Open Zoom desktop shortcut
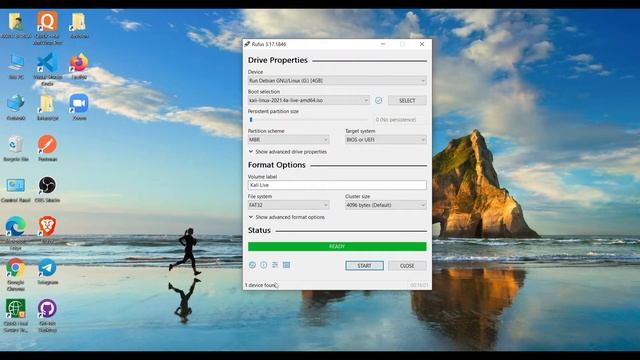 pos(79,104)
